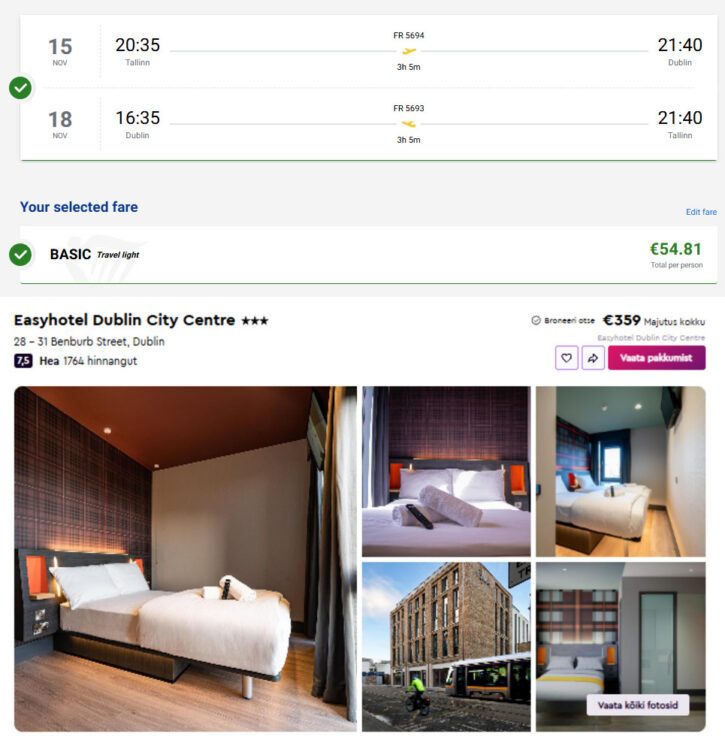725x743 pixels.
Task: Open the photo of towels on bed
Action: (446, 471)
